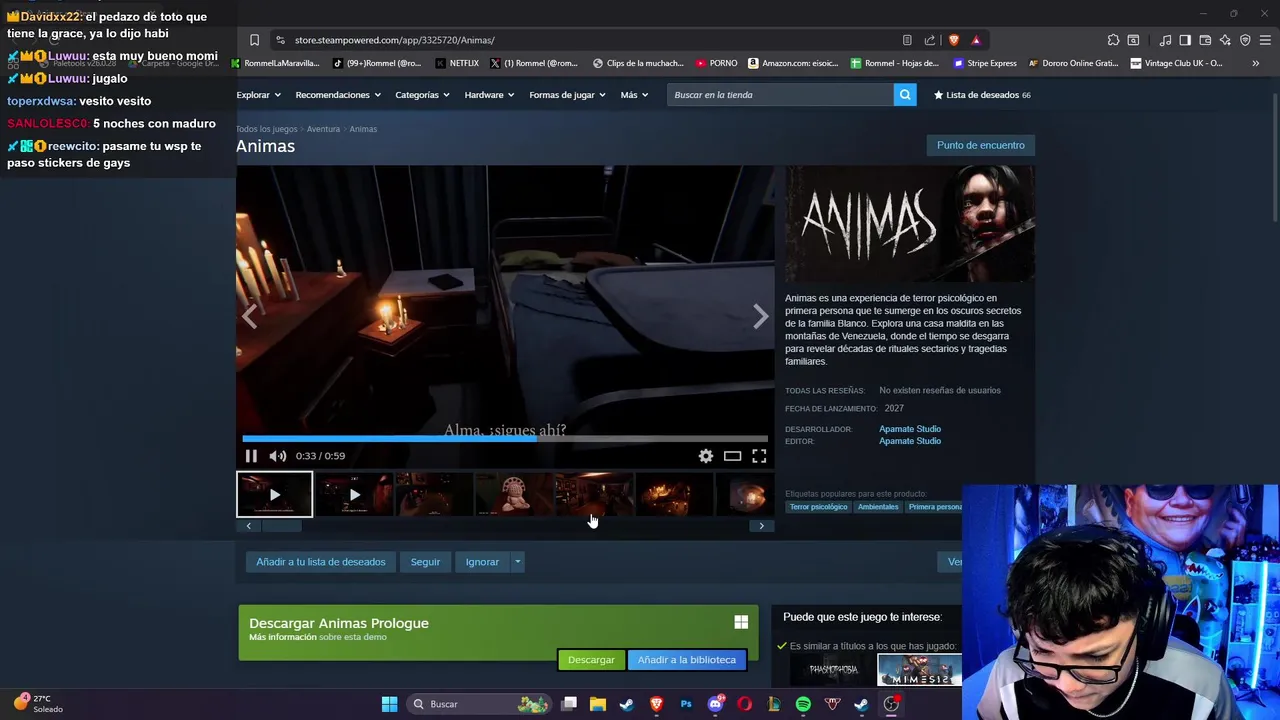This screenshot has height=720, width=1280.
Task: Go to Aventura breadcrumb
Action: [323, 129]
